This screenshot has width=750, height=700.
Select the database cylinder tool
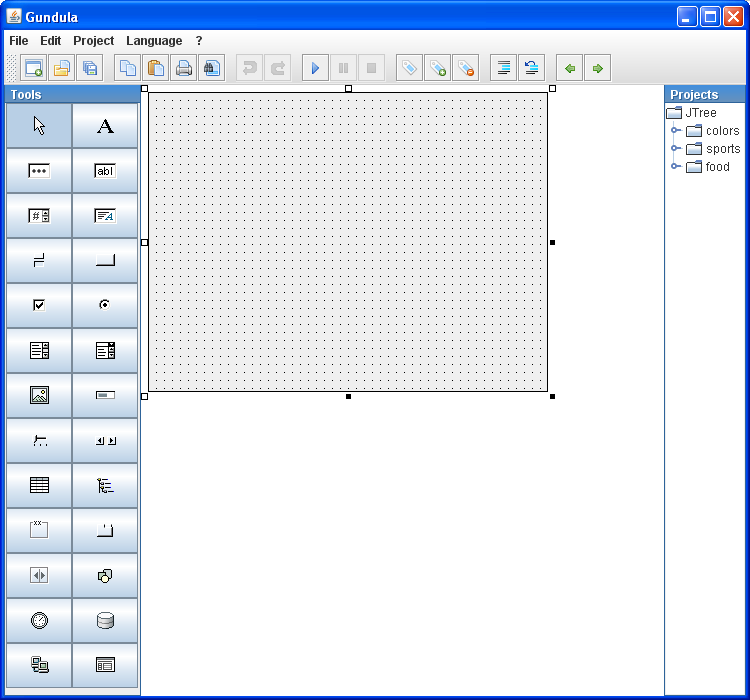(x=105, y=620)
